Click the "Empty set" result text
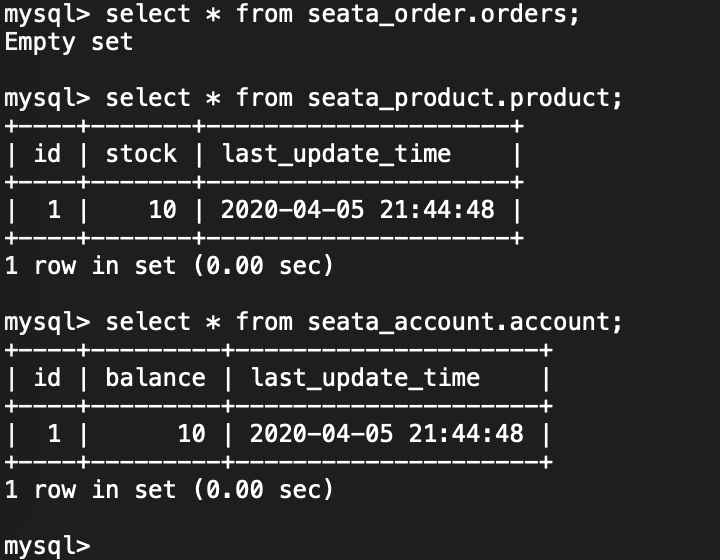Viewport: 720px width, 560px height. coord(68,42)
